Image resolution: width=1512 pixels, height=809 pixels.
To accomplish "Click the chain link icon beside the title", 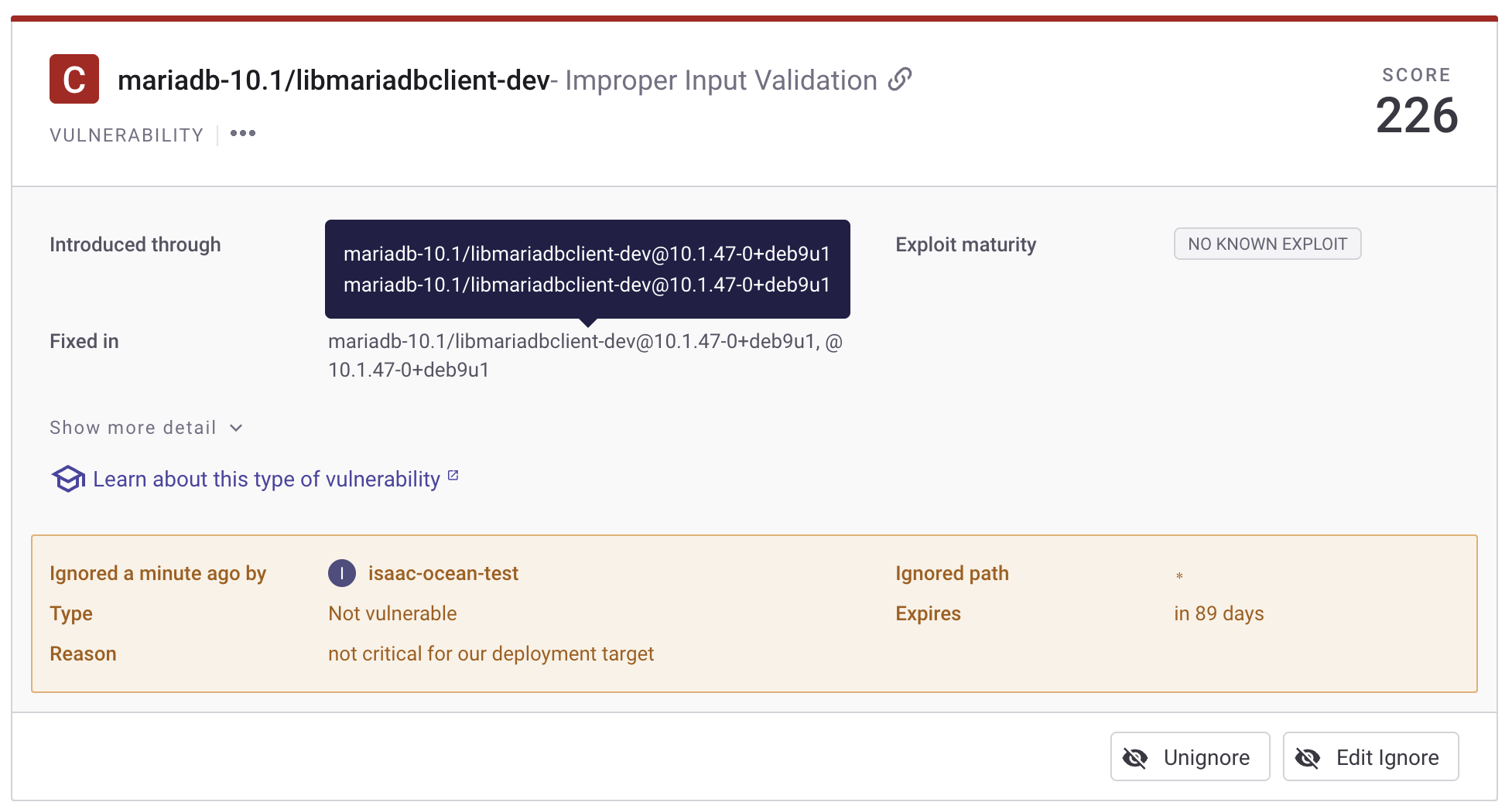I will click(x=899, y=80).
